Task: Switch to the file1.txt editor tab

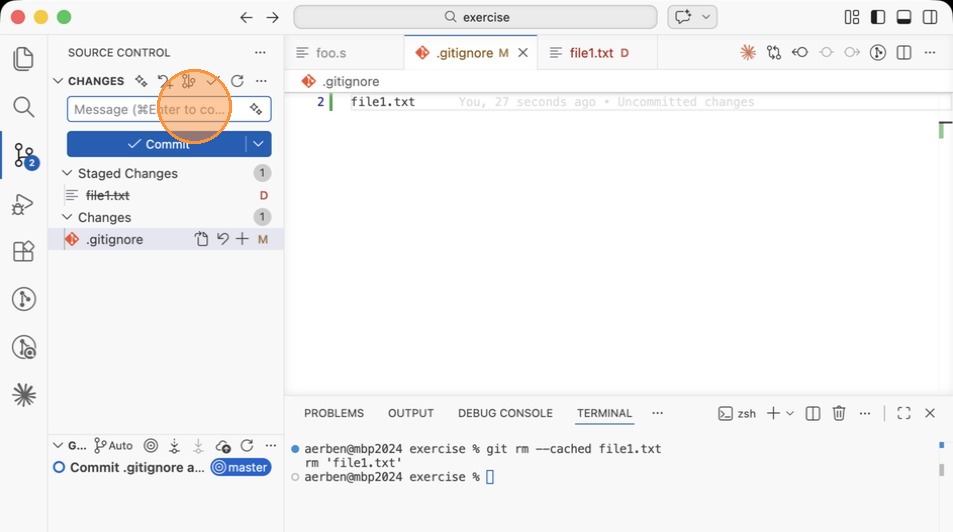Action: click(591, 53)
